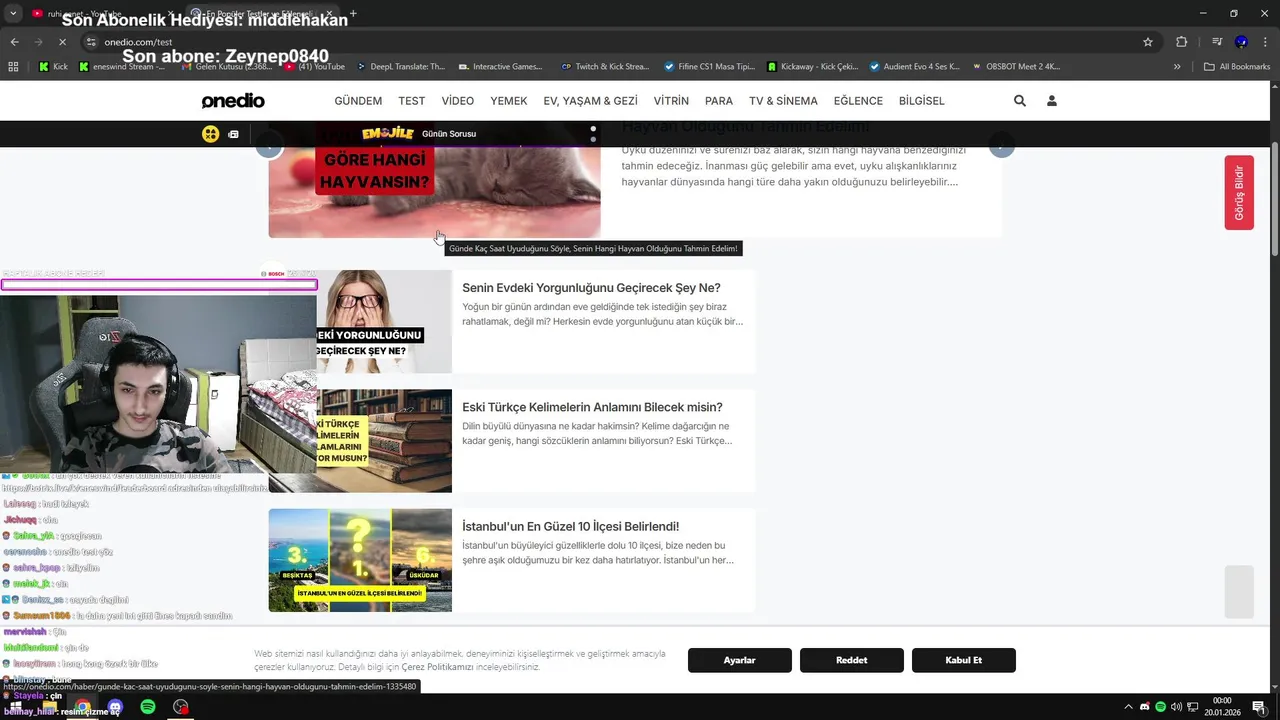This screenshot has height=720, width=1280.
Task: Open the All Bookmarks folder
Action: [x=1237, y=67]
